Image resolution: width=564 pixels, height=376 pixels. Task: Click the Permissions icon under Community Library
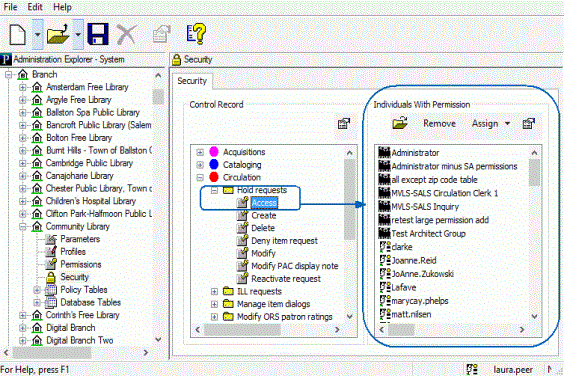(x=51, y=264)
